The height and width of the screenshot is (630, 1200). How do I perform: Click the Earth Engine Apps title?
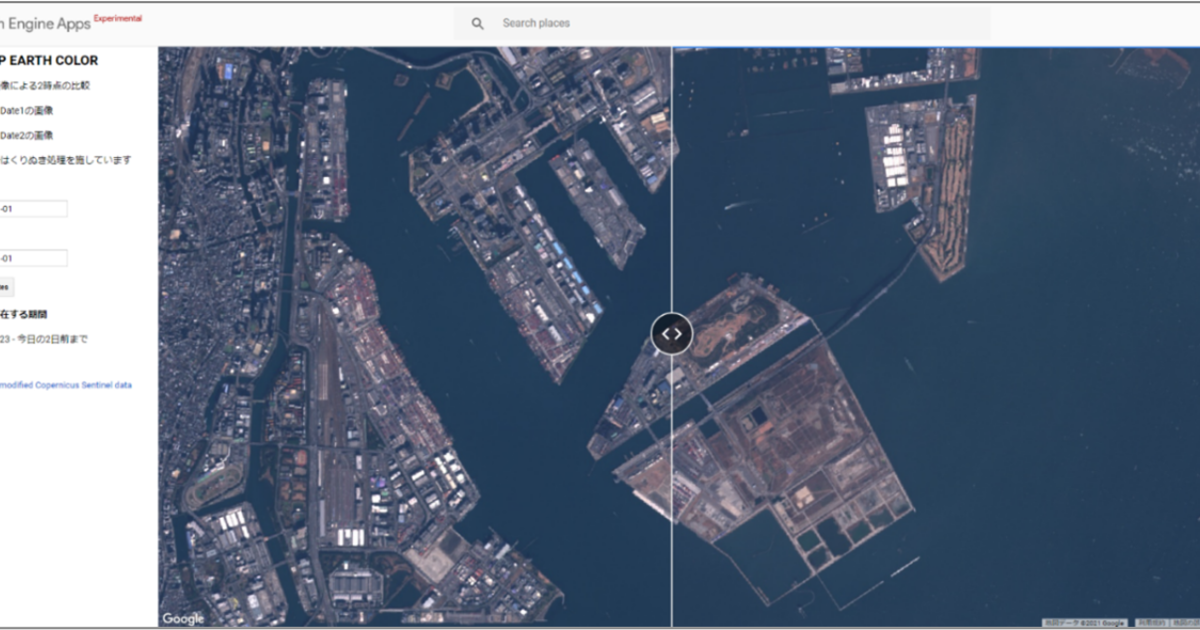click(x=45, y=24)
